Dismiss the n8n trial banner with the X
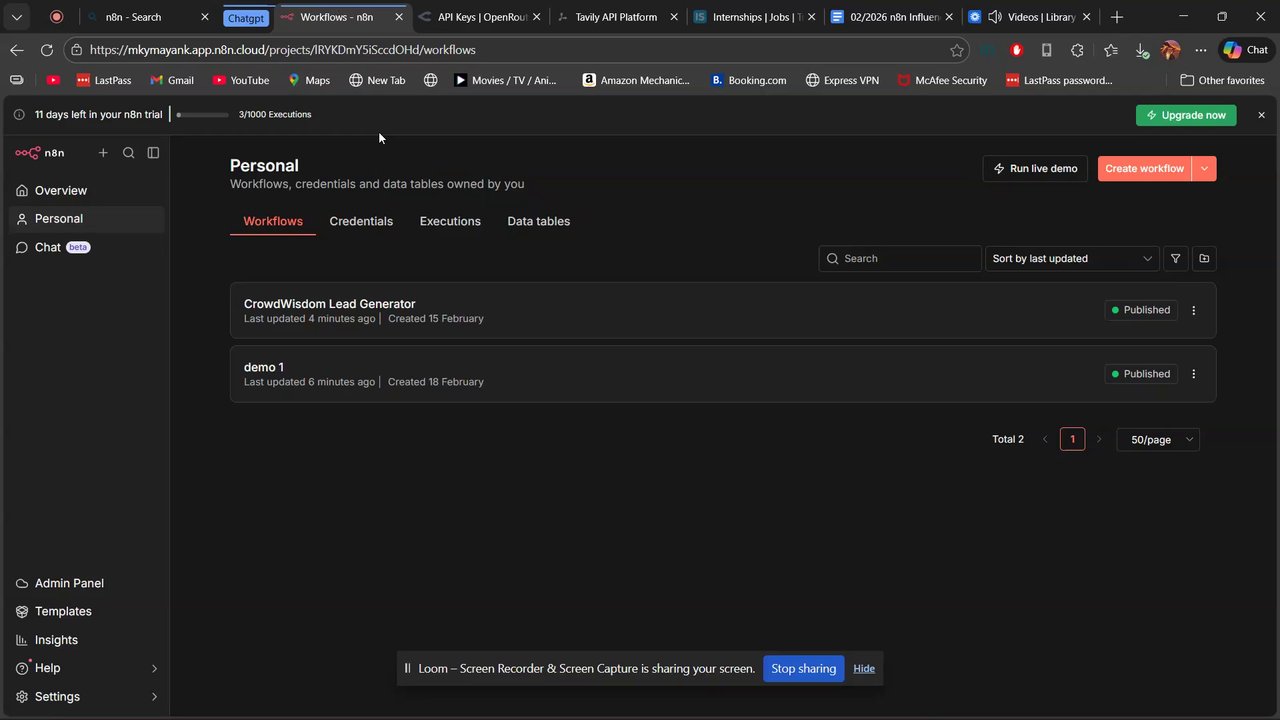1280x720 pixels. click(1261, 115)
